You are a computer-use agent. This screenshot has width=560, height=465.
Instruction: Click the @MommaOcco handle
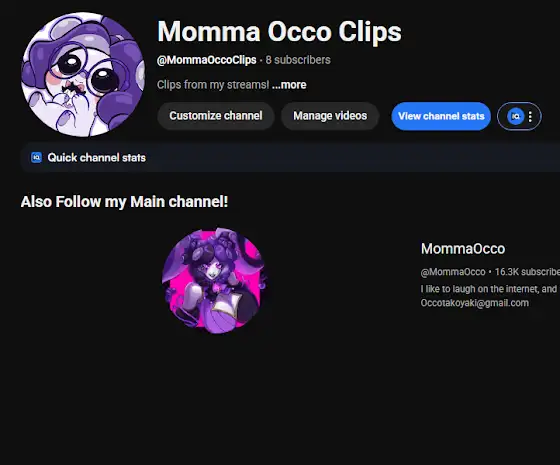point(453,272)
